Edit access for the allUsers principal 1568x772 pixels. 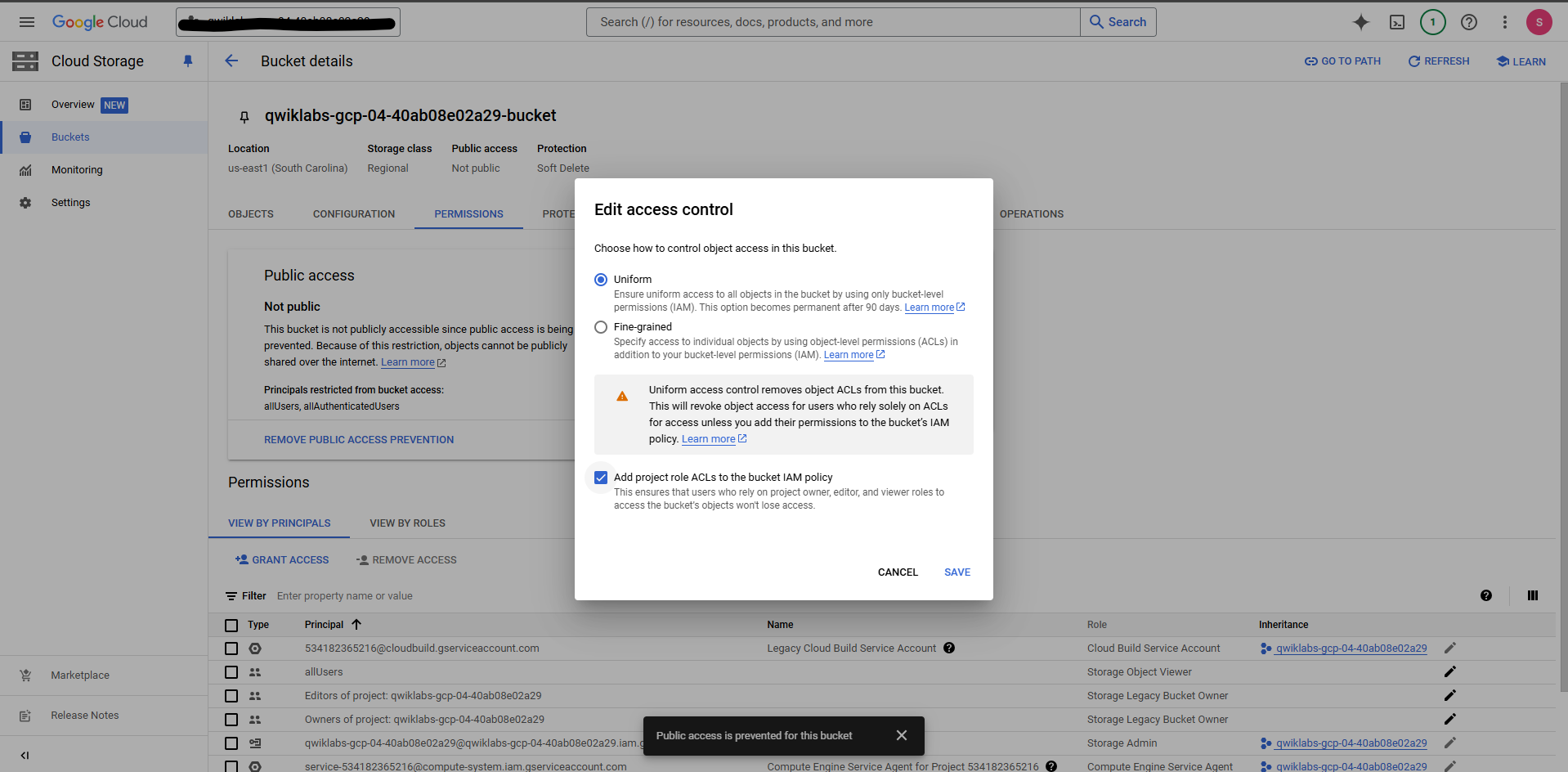coord(1449,671)
